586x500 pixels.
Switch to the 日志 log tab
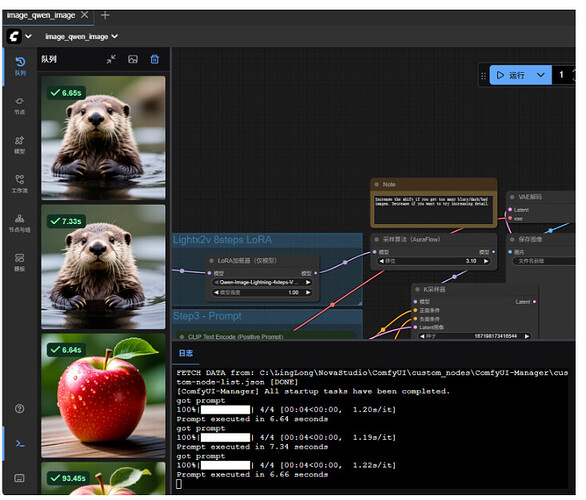tap(186, 353)
